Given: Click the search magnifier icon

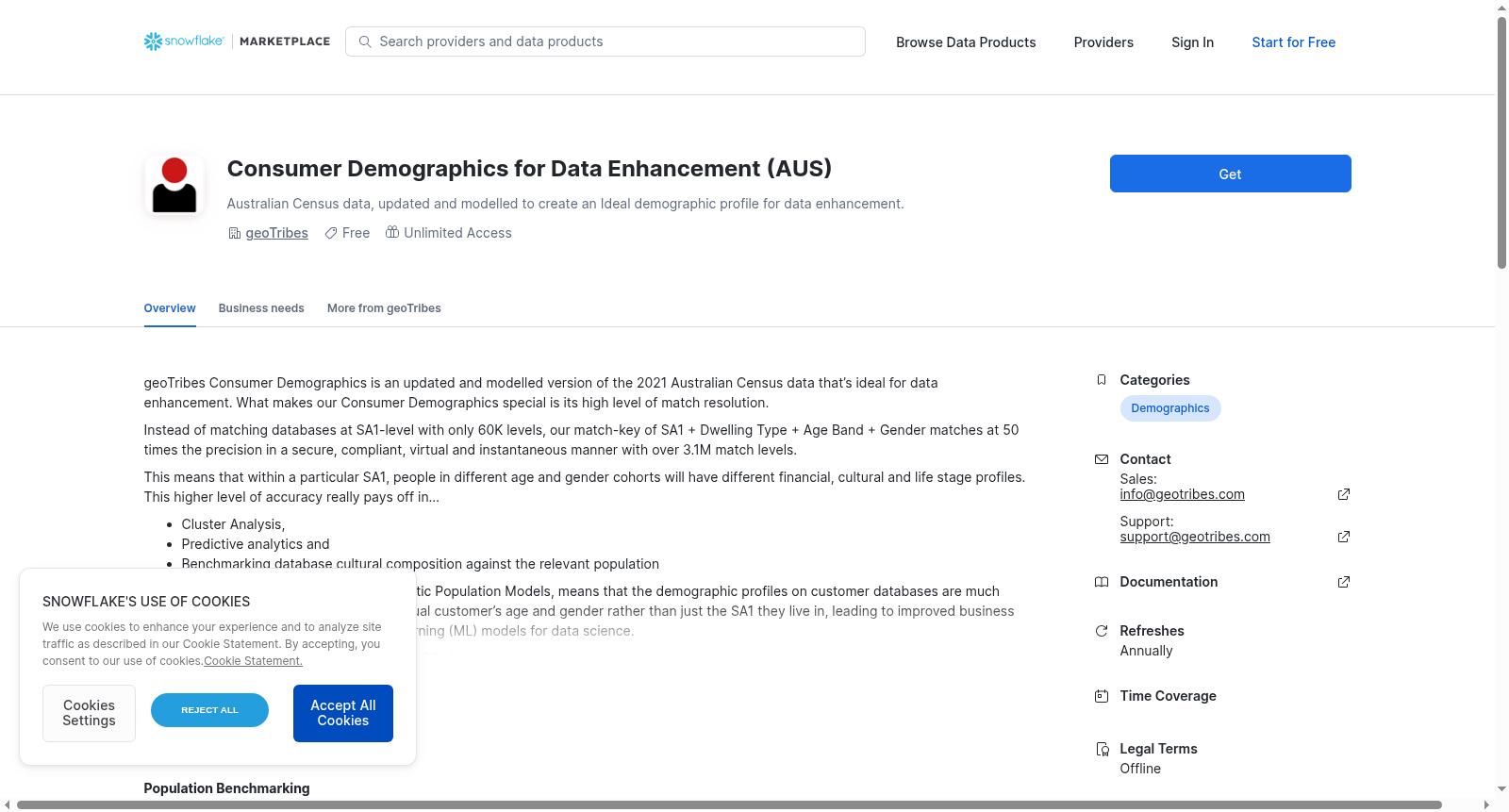Looking at the screenshot, I should [365, 41].
